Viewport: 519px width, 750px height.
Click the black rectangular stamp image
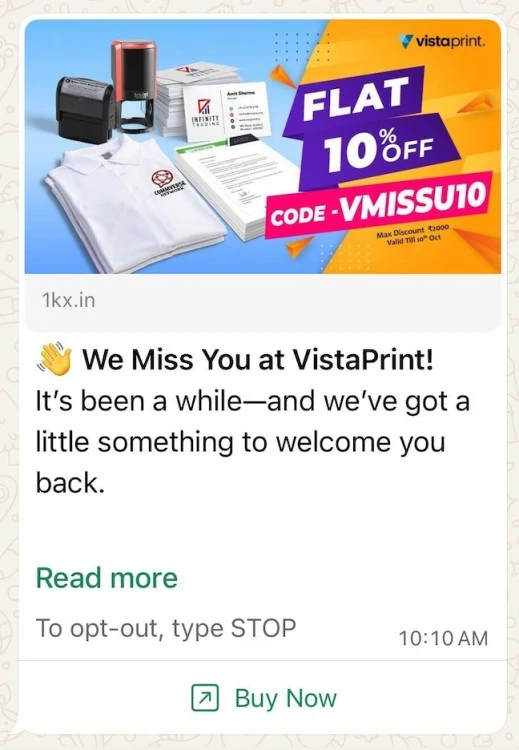tap(84, 109)
